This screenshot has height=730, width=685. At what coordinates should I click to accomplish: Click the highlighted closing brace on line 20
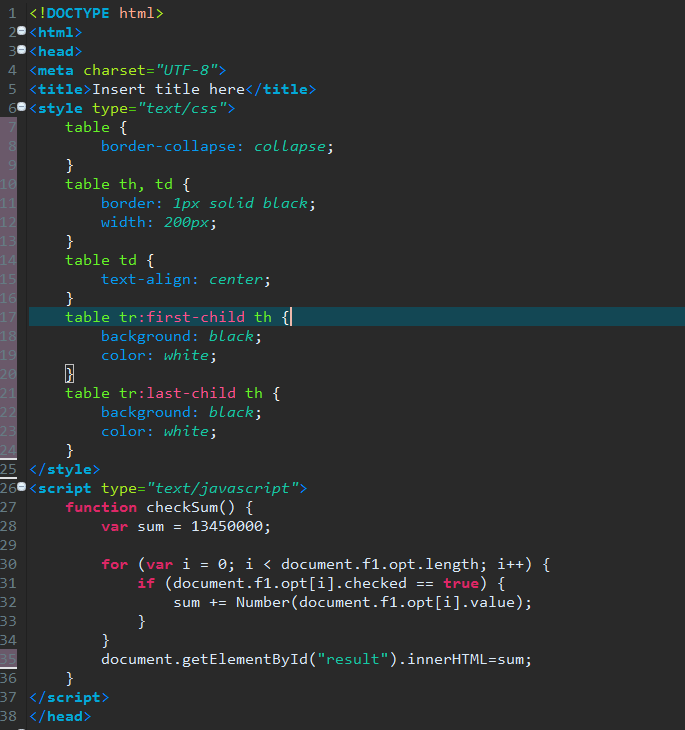69,374
